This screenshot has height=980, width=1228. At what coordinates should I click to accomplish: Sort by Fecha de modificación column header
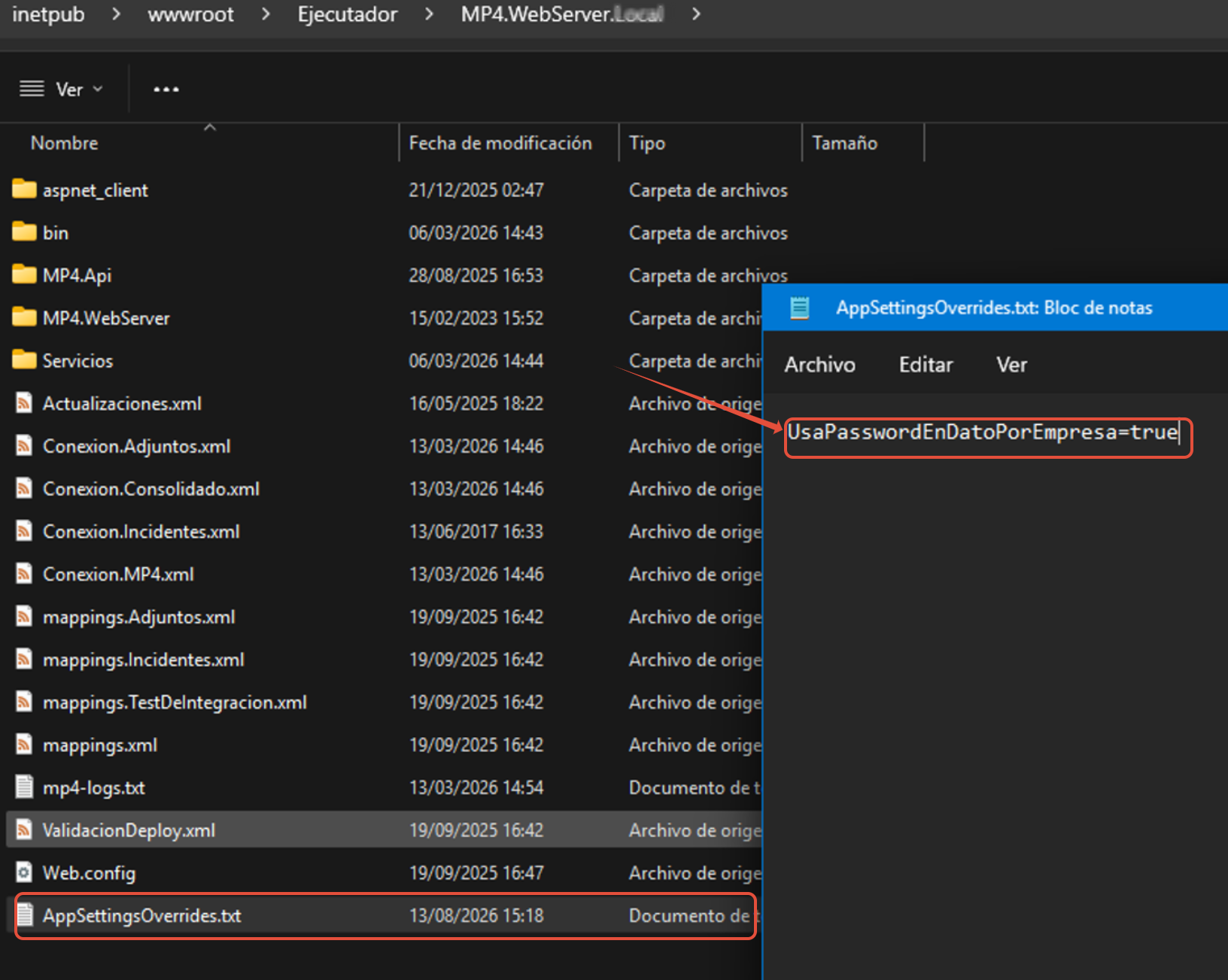click(x=500, y=143)
